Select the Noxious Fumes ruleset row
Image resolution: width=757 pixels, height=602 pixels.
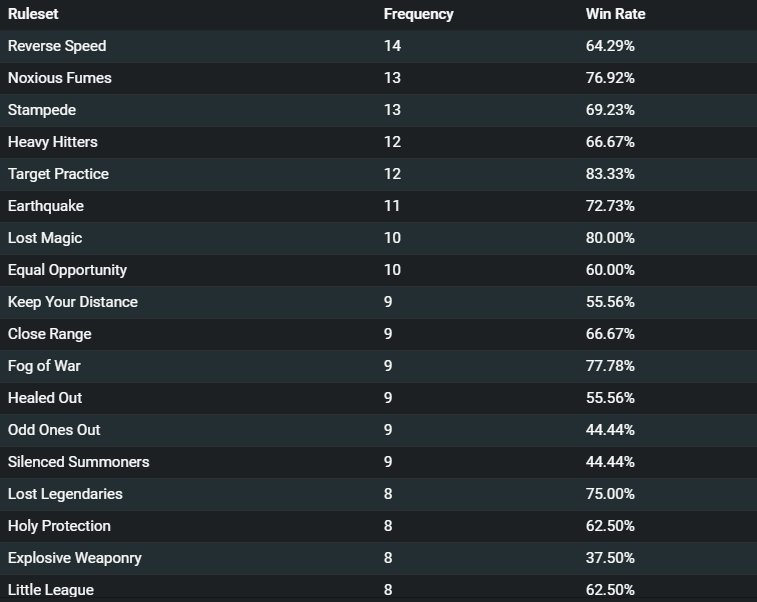coord(378,78)
